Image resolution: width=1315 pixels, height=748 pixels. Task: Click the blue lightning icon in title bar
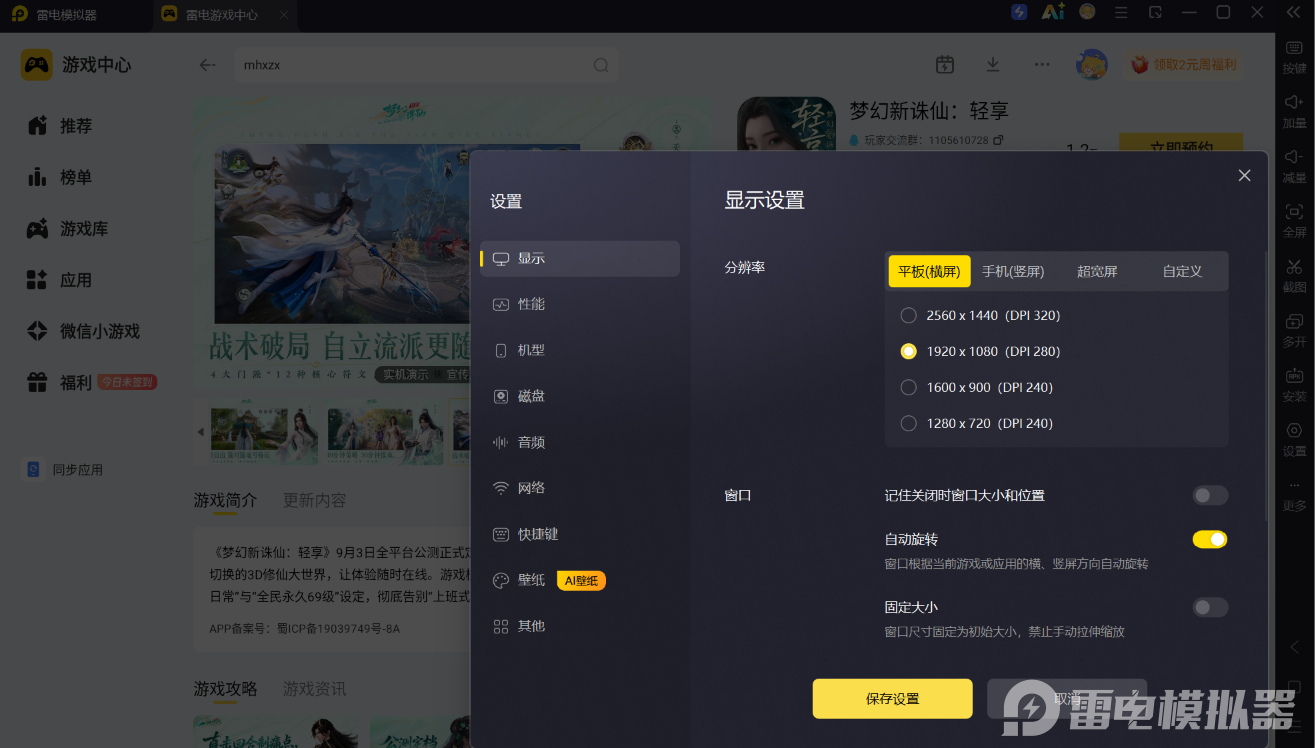click(x=1019, y=12)
